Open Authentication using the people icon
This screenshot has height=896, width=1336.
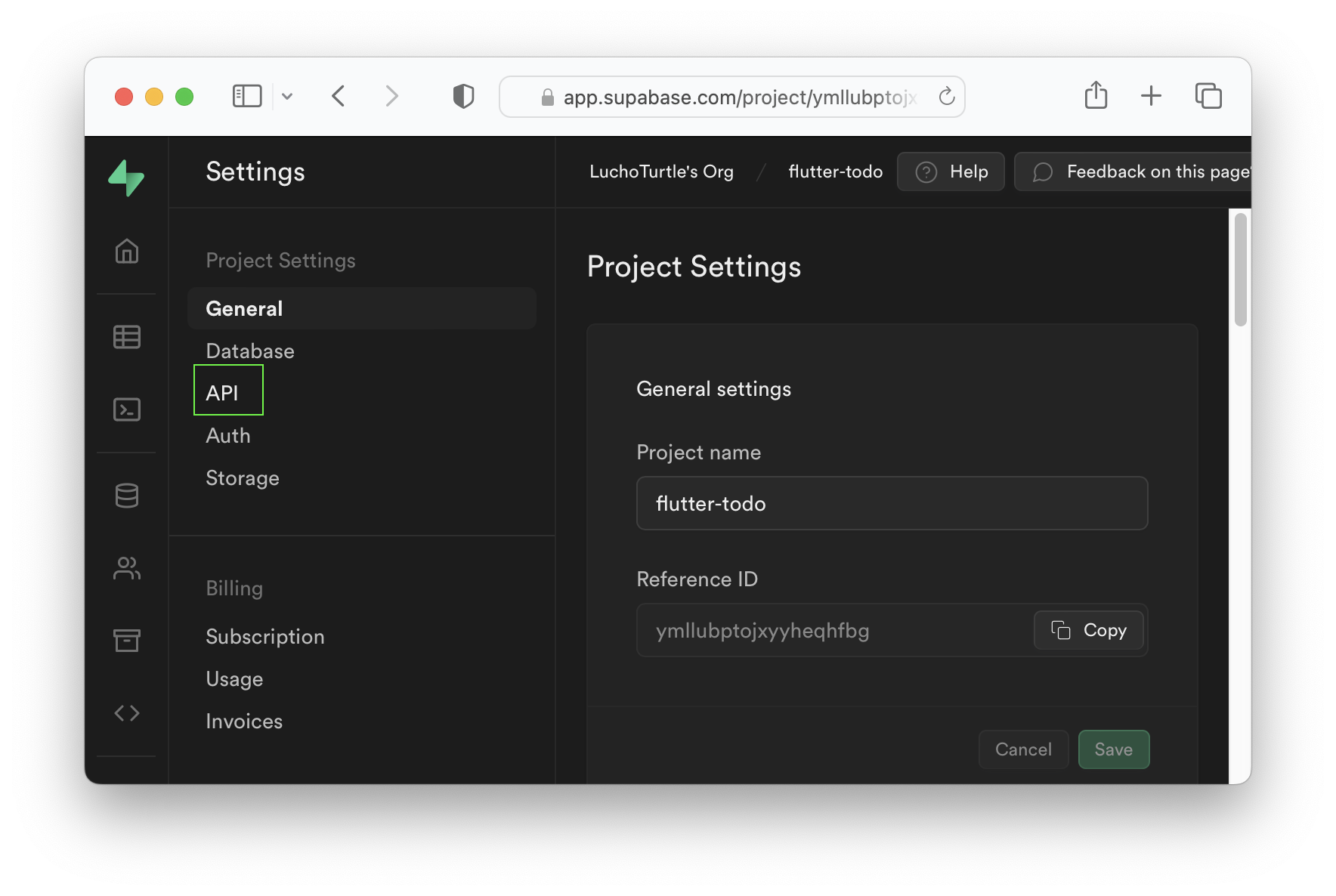coord(126,568)
